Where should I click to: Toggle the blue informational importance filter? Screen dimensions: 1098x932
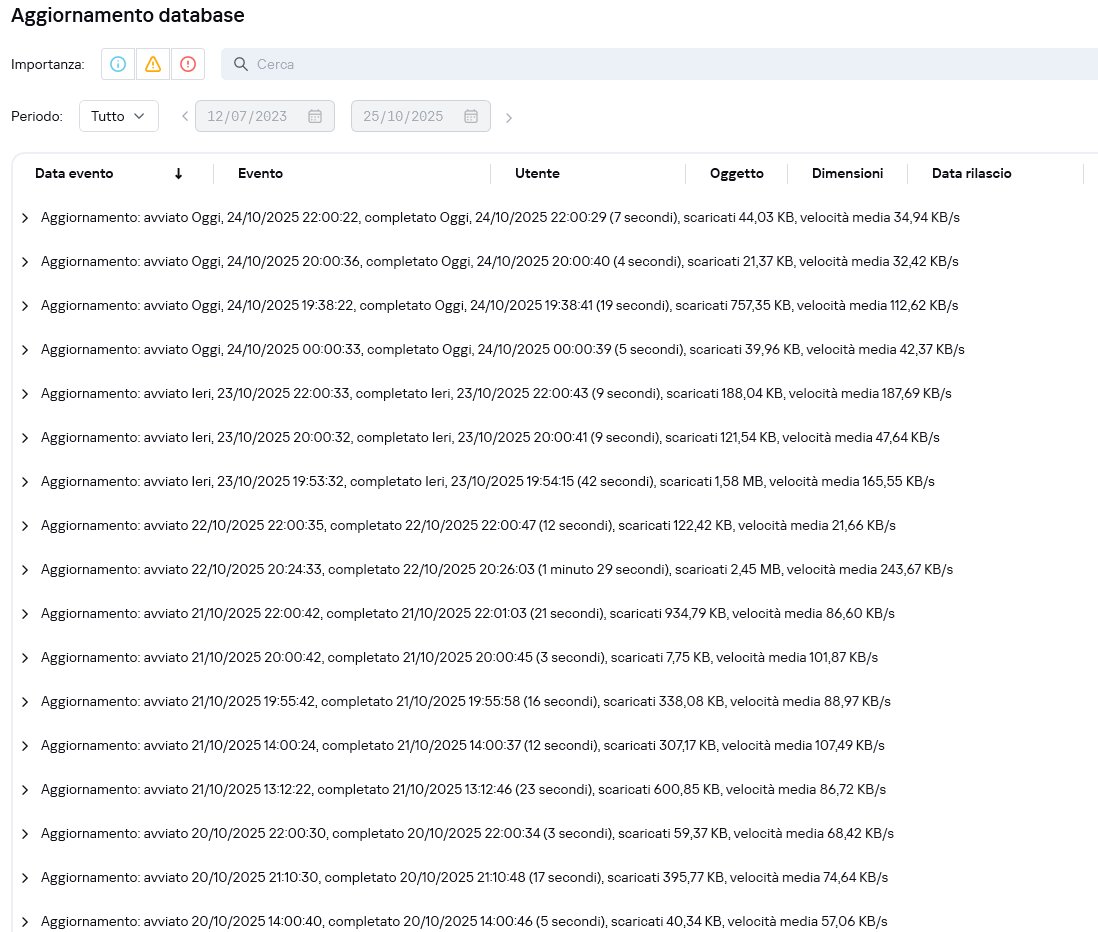pyautogui.click(x=118, y=64)
